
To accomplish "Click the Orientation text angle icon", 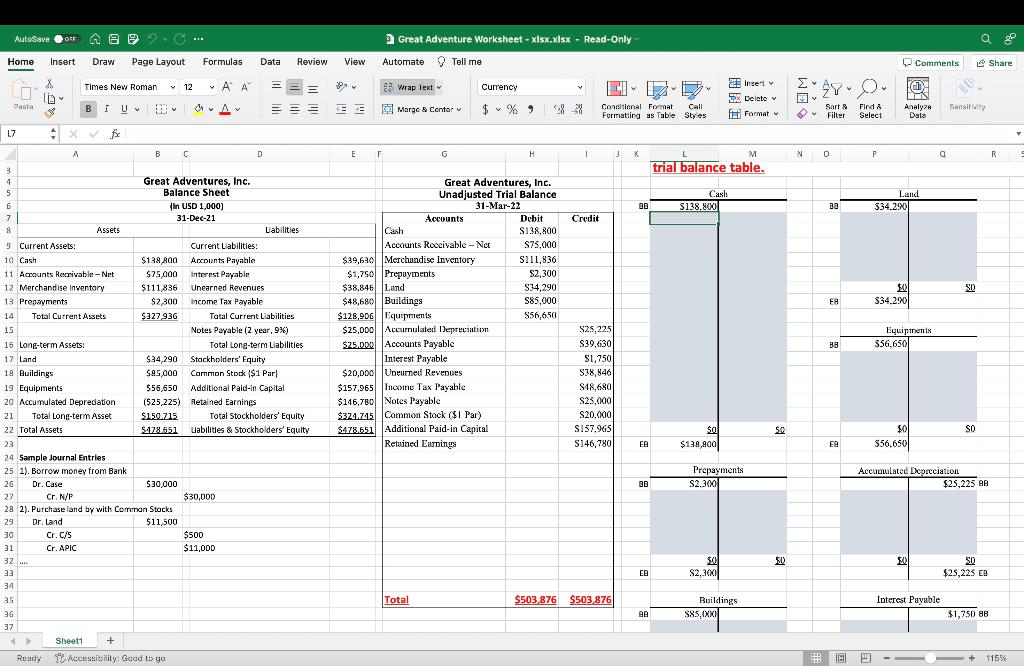I will (341, 86).
